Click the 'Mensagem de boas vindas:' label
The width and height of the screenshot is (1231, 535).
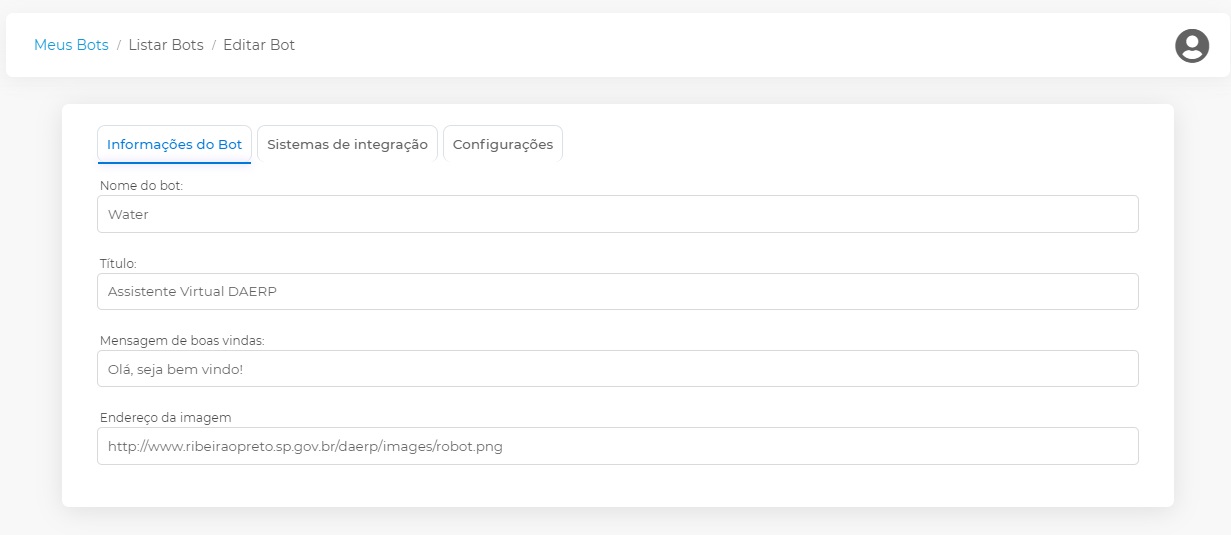click(182, 341)
